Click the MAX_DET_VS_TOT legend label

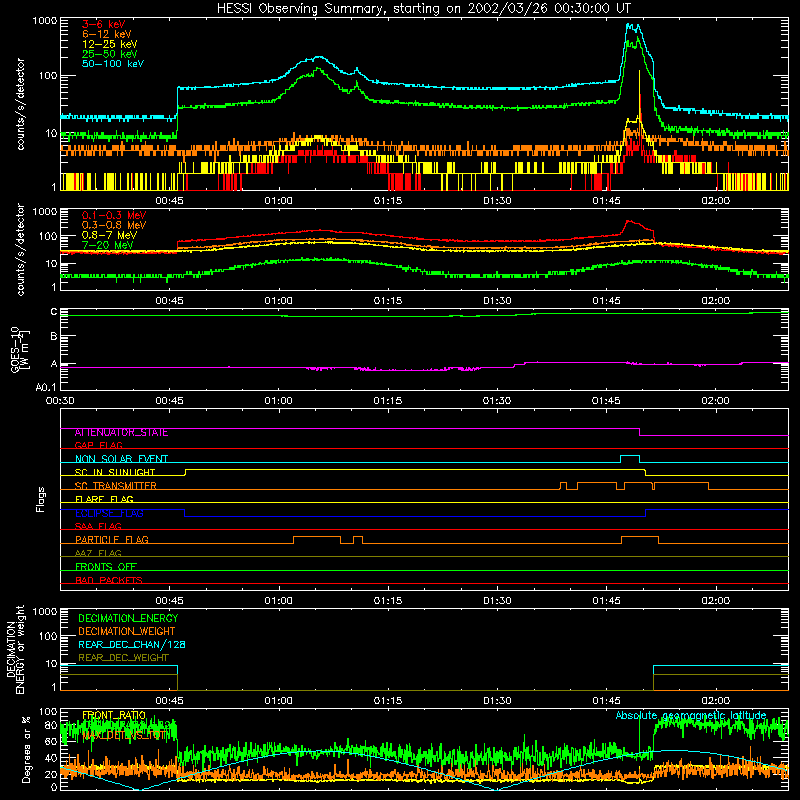tap(124, 736)
